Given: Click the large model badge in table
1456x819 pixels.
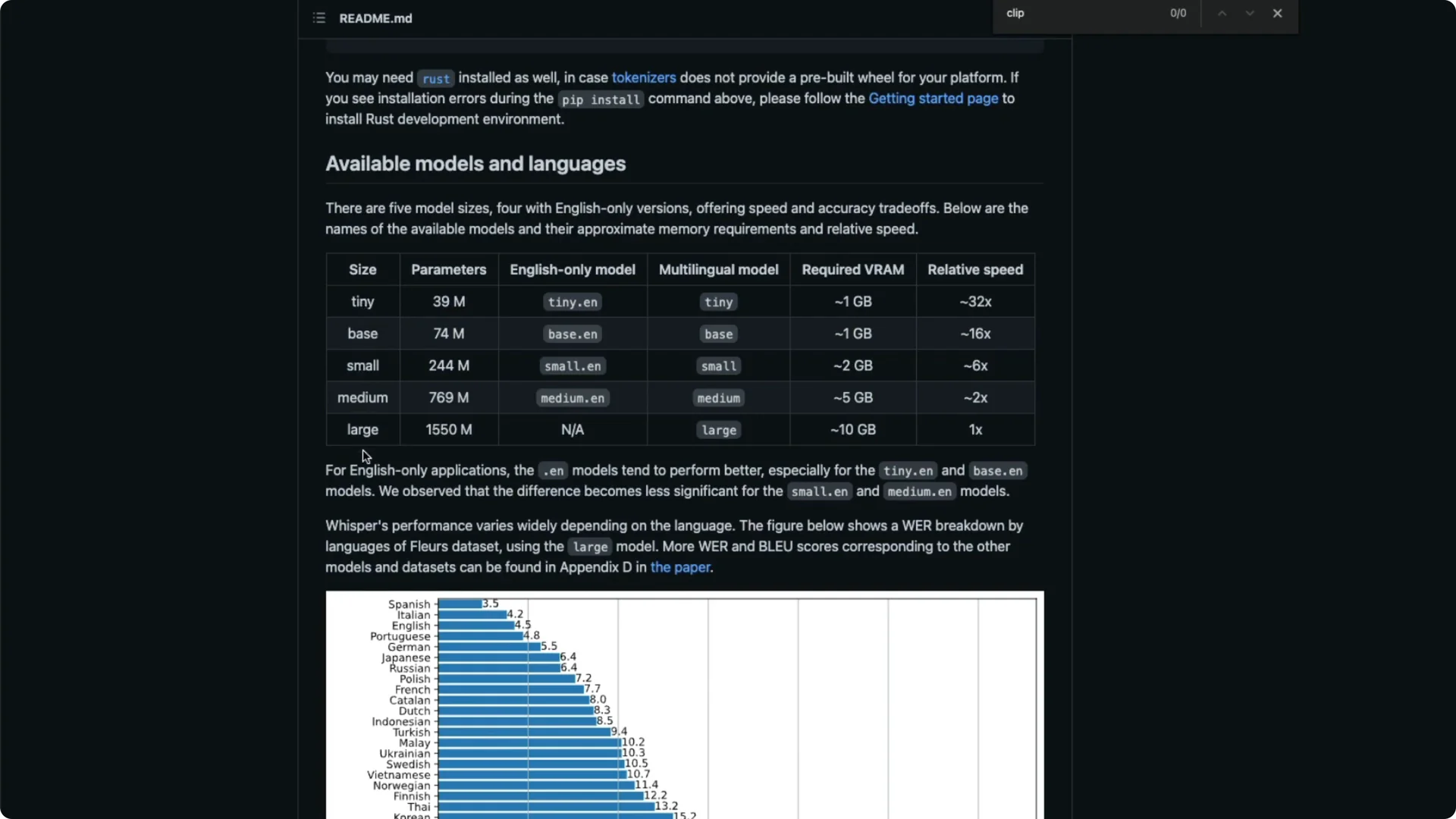Looking at the screenshot, I should pyautogui.click(x=718, y=430).
